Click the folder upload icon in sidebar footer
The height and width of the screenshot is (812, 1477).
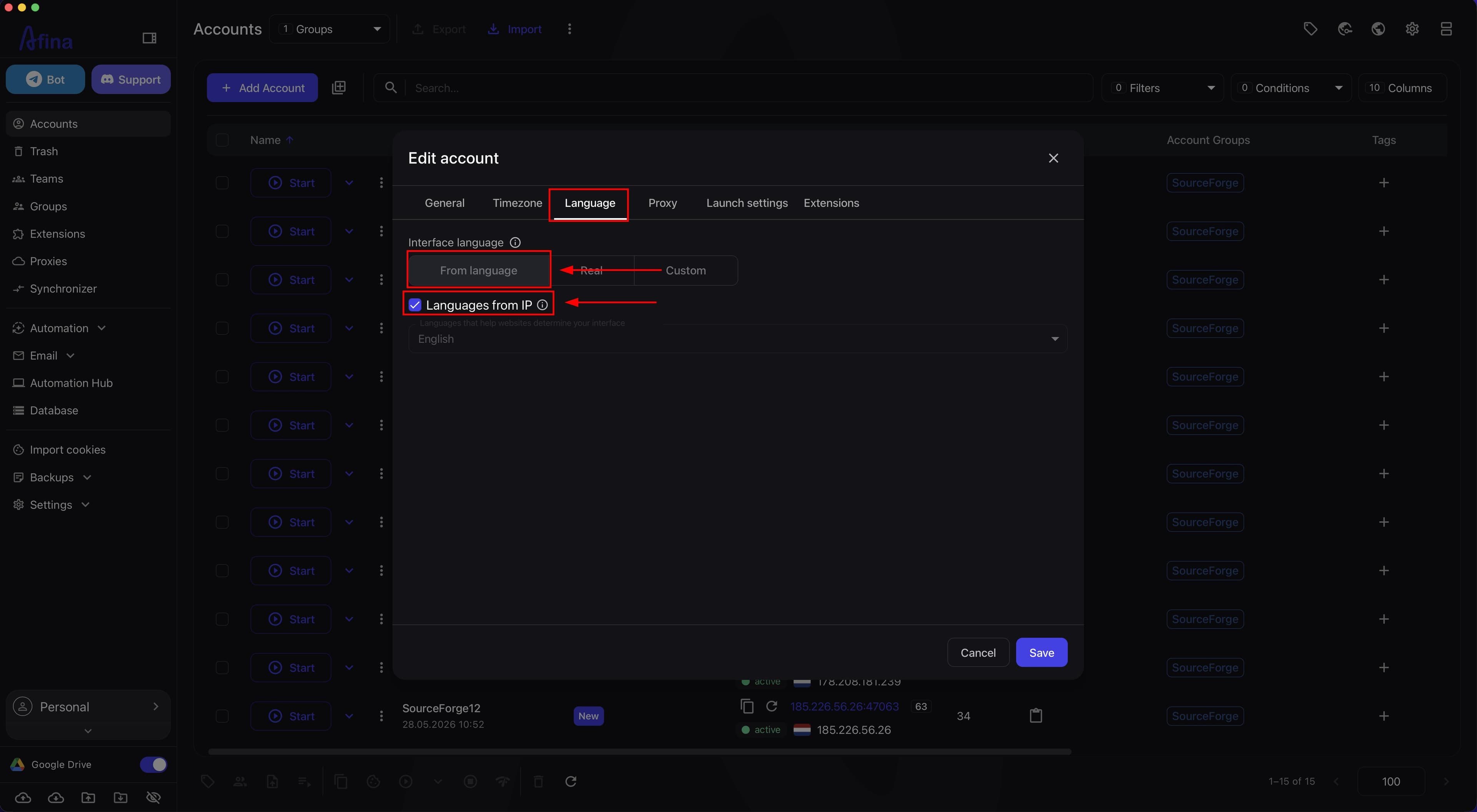coord(88,798)
